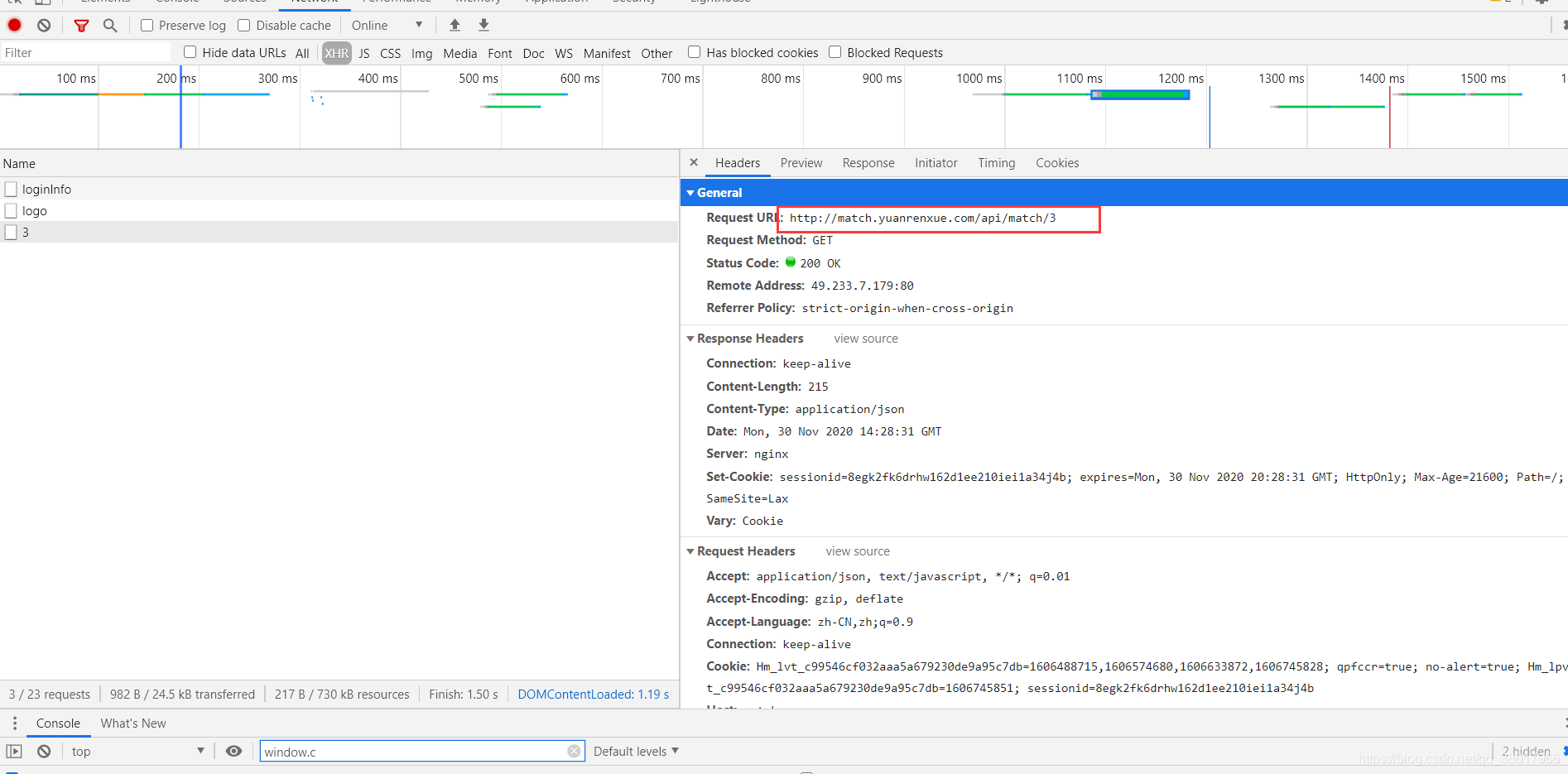The height and width of the screenshot is (774, 1568).
Task: Click the DOMContentLoaded 1.19 s status
Action: (593, 694)
